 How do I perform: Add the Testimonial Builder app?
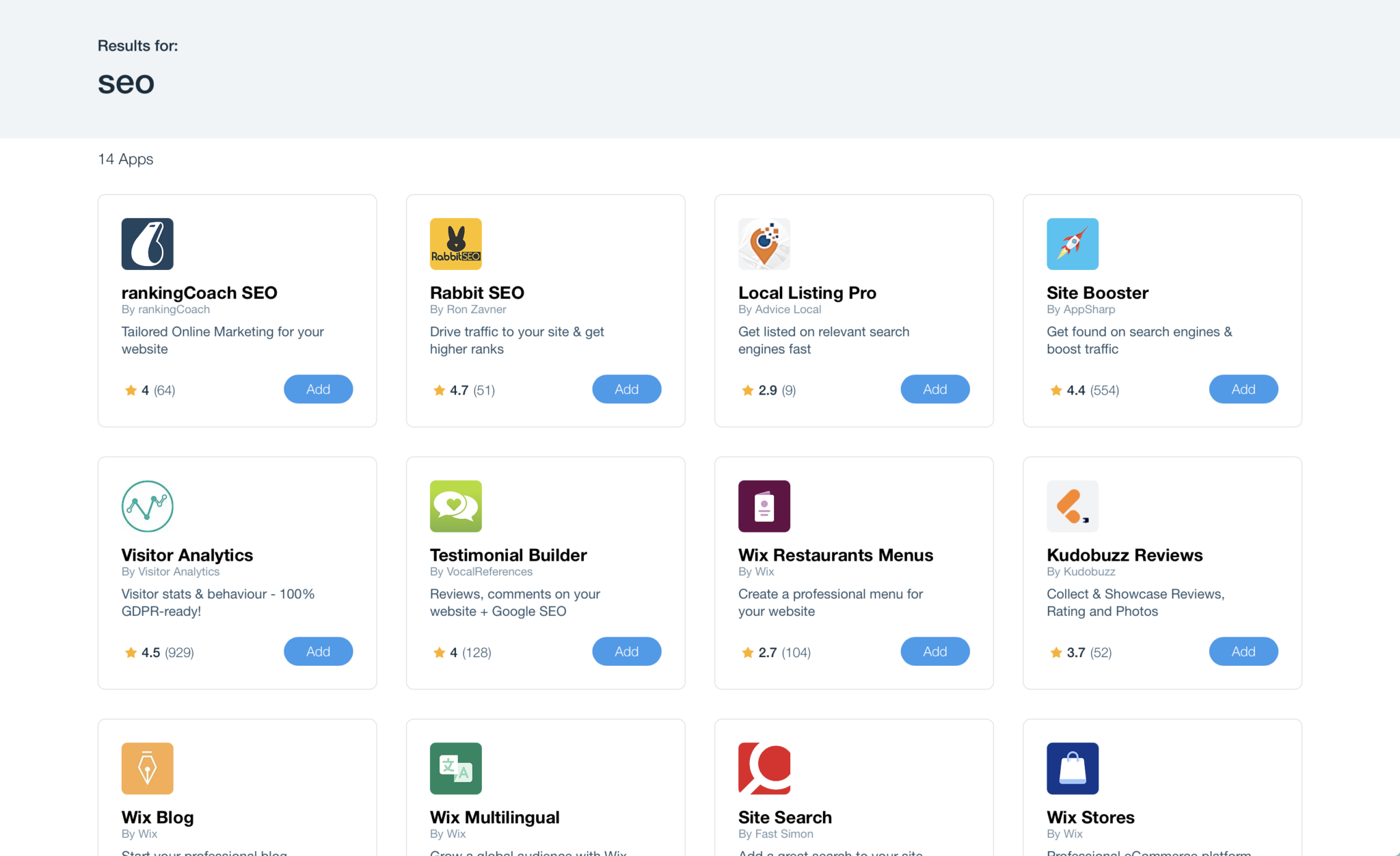(x=626, y=652)
